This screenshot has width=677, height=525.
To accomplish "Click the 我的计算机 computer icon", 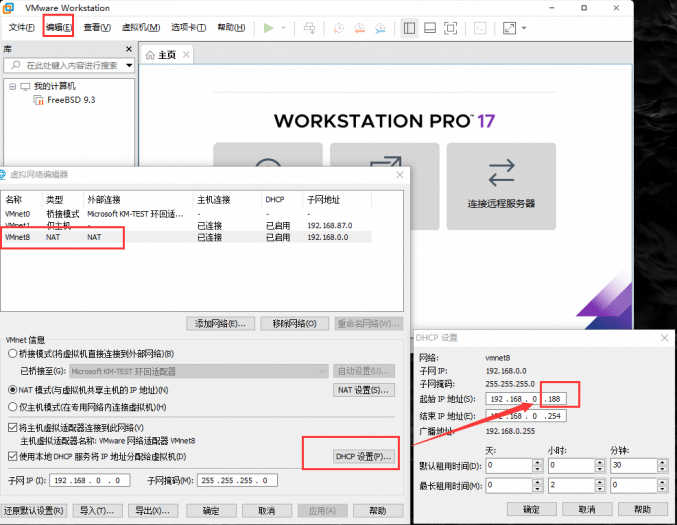I will [x=25, y=86].
